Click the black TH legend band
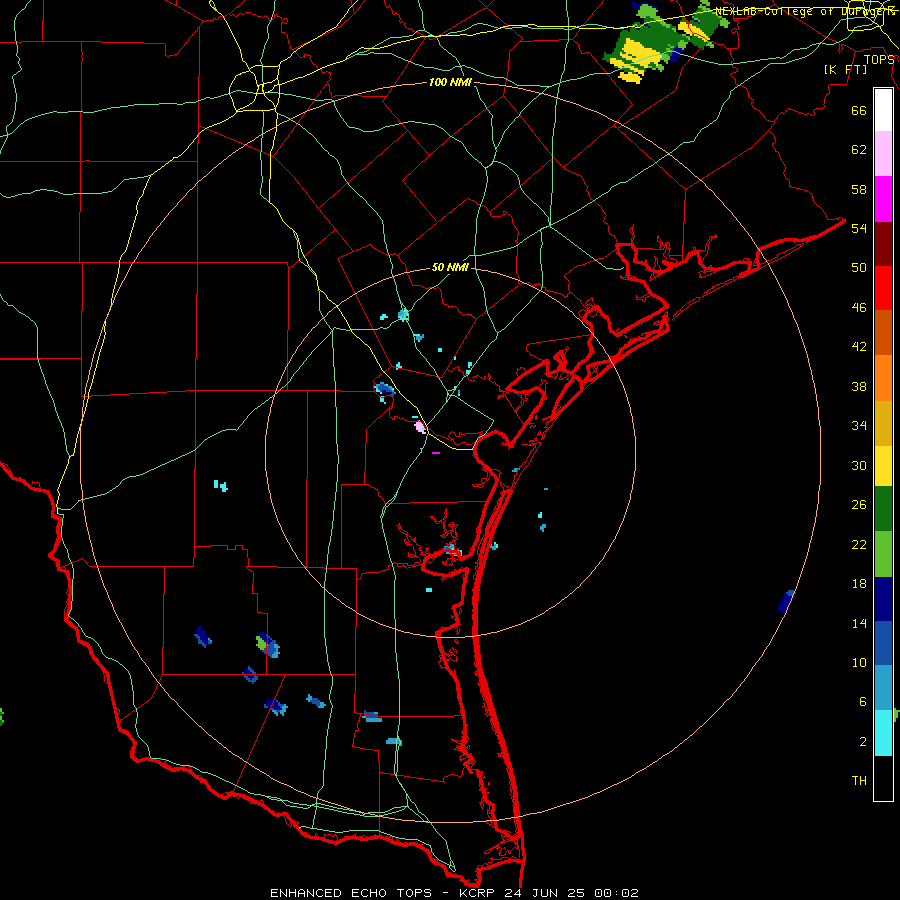 click(883, 778)
